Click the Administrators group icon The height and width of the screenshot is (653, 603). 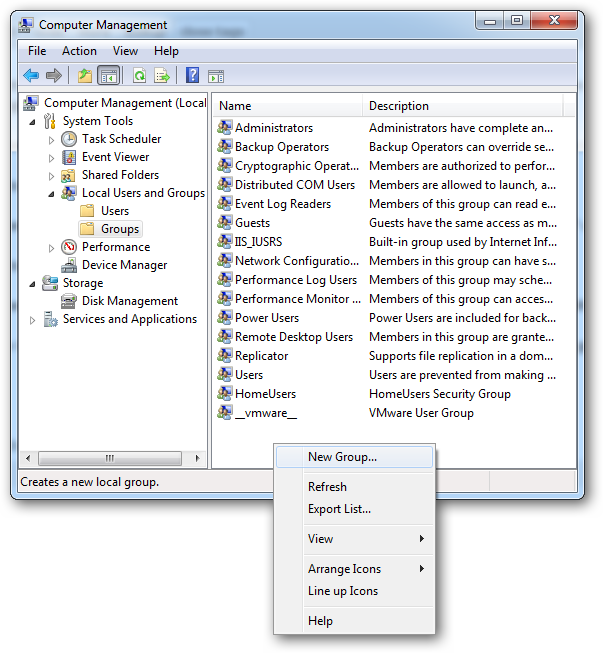pos(224,127)
